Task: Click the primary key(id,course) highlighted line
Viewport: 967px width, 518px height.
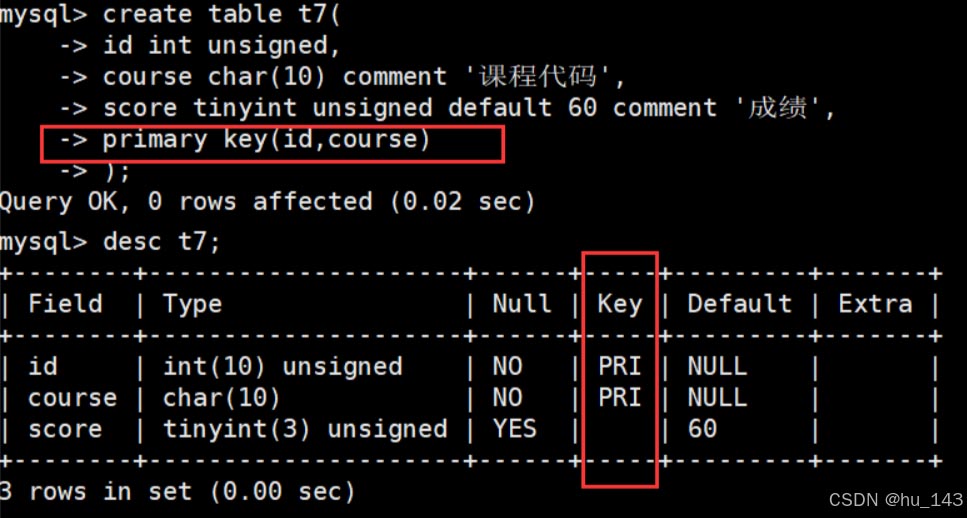Action: coord(272,144)
